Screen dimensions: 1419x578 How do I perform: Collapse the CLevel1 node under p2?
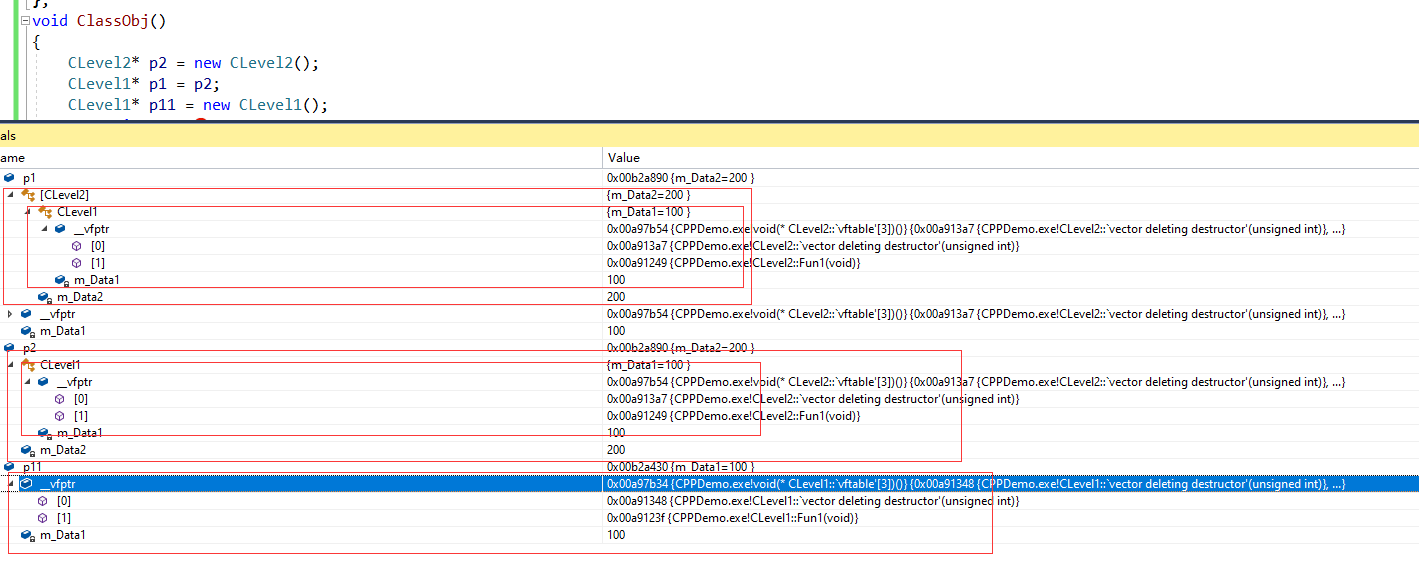pos(10,365)
